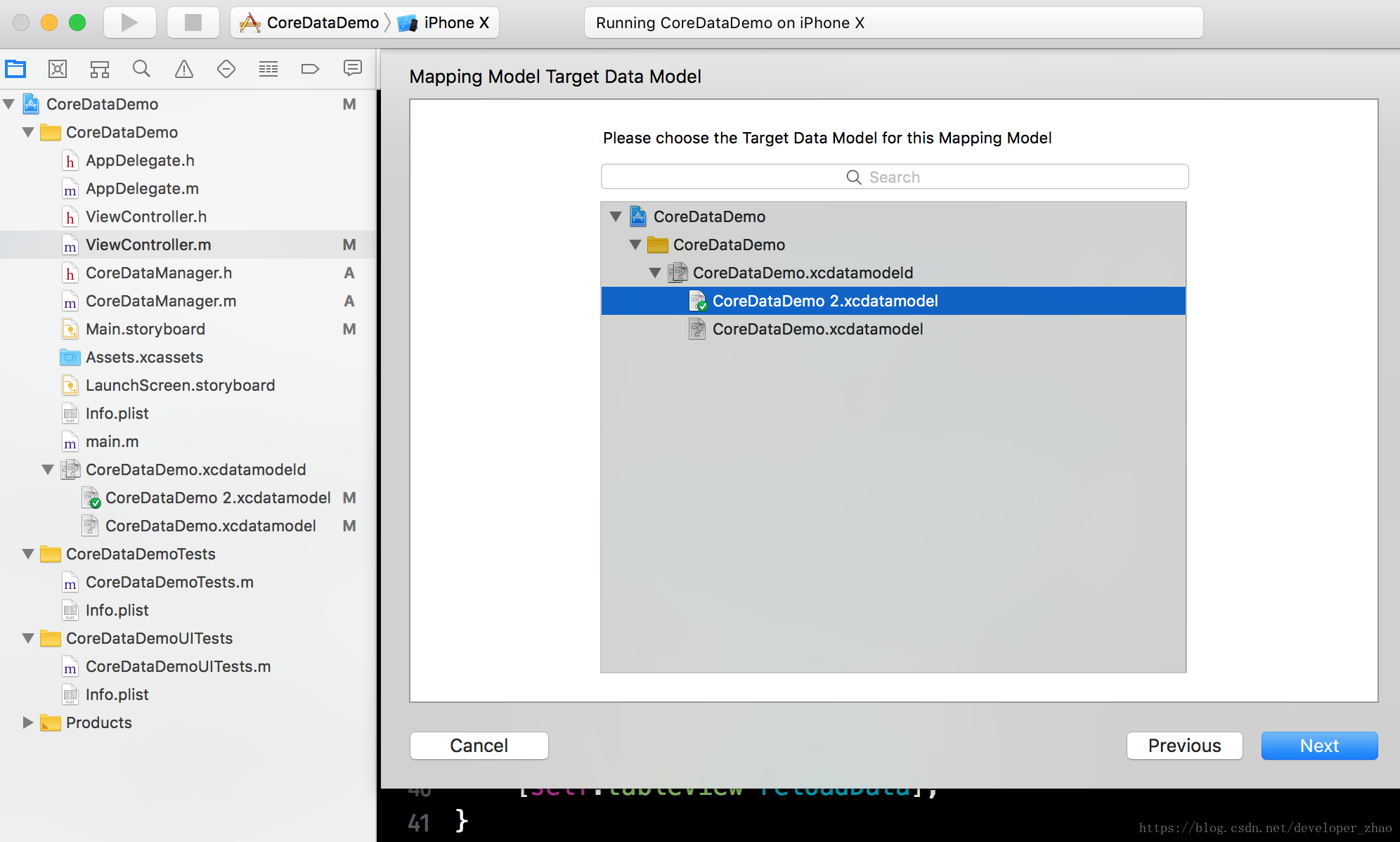Select ViewController.m file
The width and height of the screenshot is (1400, 842).
[x=188, y=245]
